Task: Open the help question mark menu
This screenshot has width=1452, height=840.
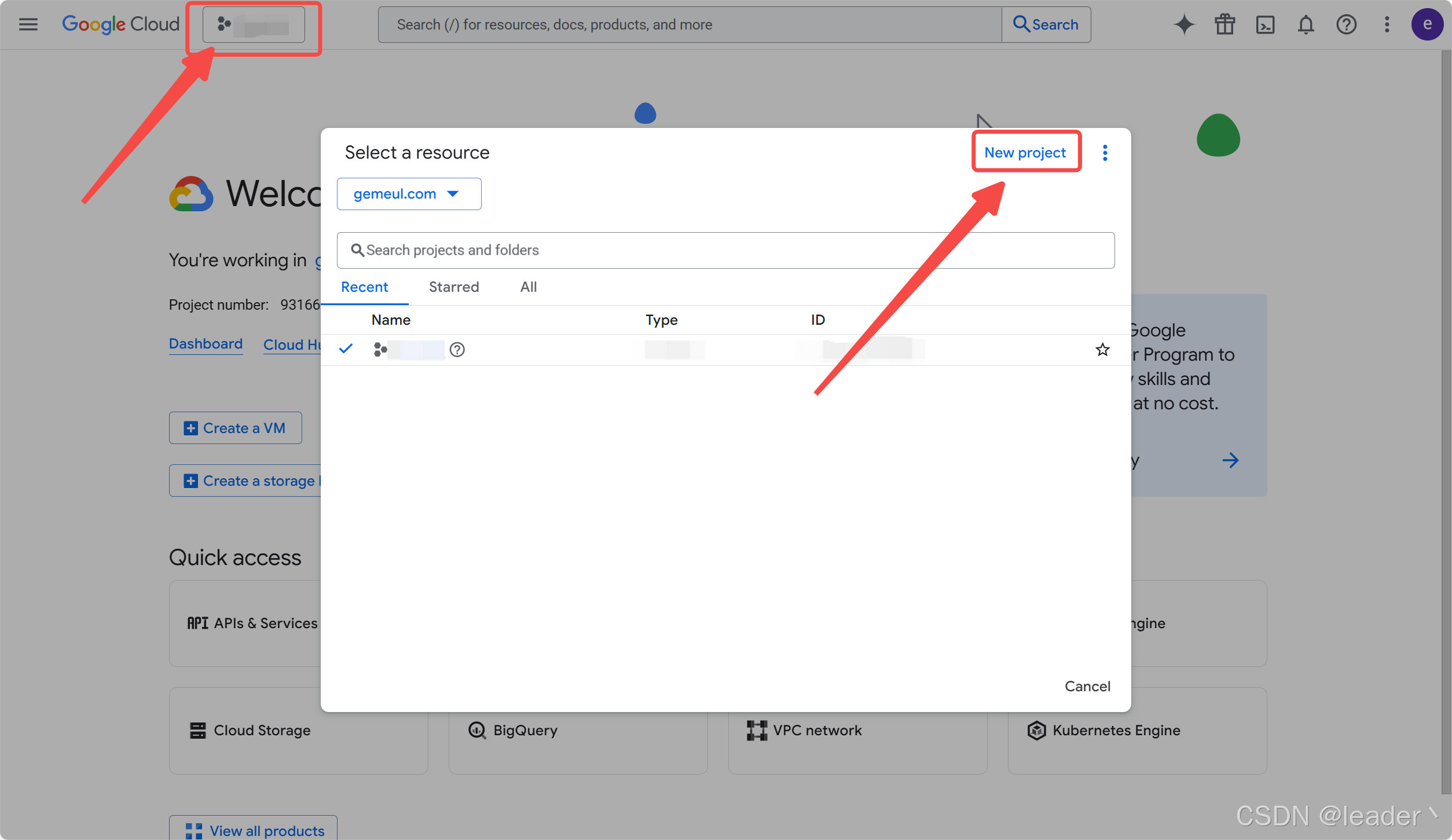Action: pos(1346,24)
